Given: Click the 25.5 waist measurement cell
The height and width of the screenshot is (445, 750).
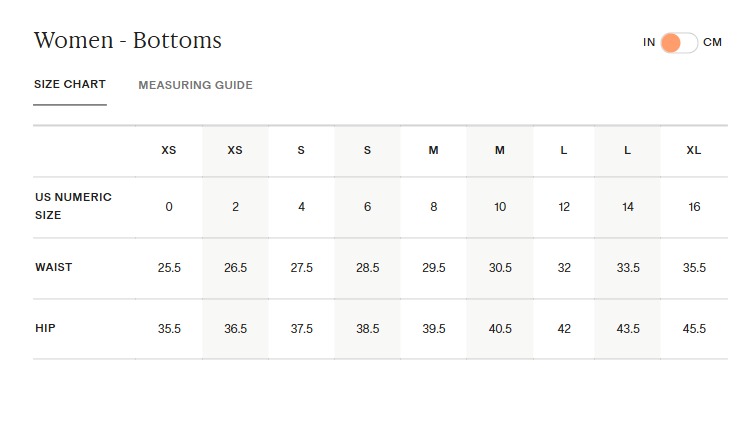Looking at the screenshot, I should click(x=169, y=268).
